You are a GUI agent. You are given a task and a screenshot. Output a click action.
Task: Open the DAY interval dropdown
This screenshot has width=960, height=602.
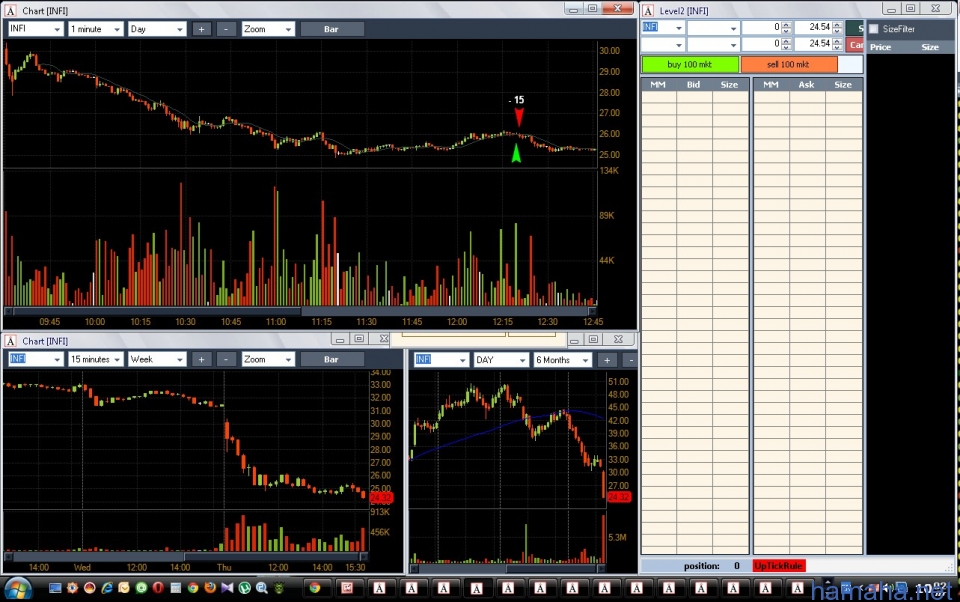(501, 360)
